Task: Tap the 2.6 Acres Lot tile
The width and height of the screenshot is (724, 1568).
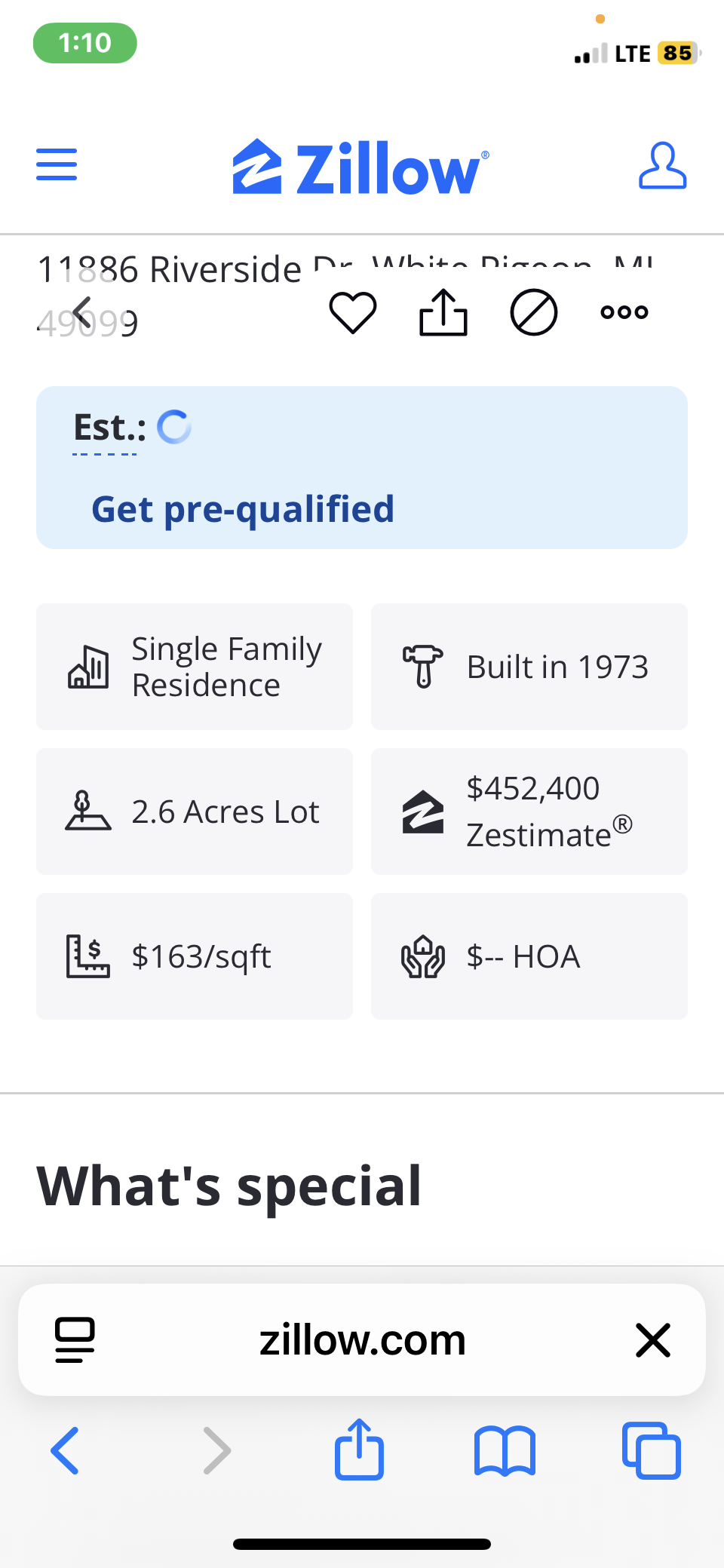Action: pos(195,812)
